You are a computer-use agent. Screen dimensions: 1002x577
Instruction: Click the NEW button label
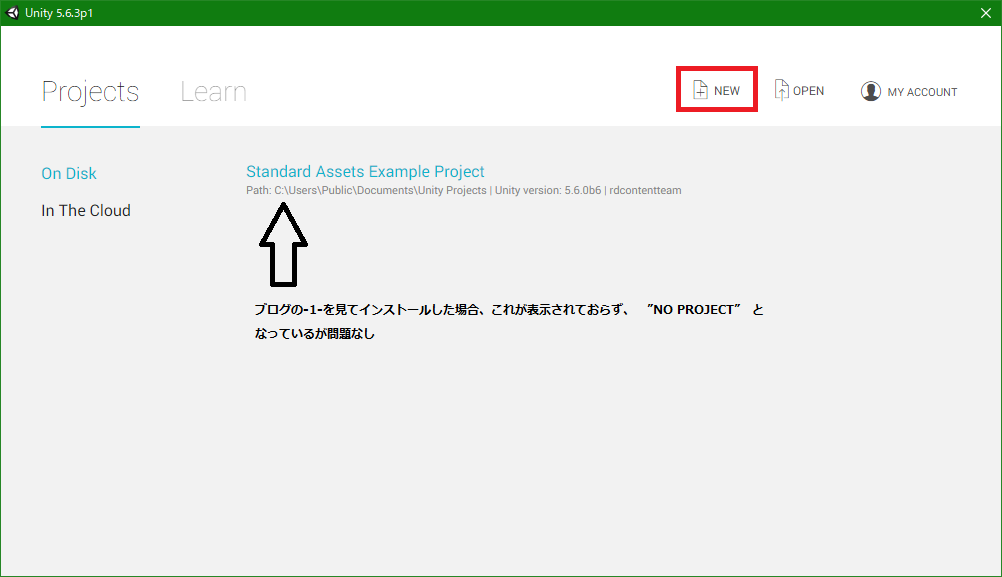(727, 91)
